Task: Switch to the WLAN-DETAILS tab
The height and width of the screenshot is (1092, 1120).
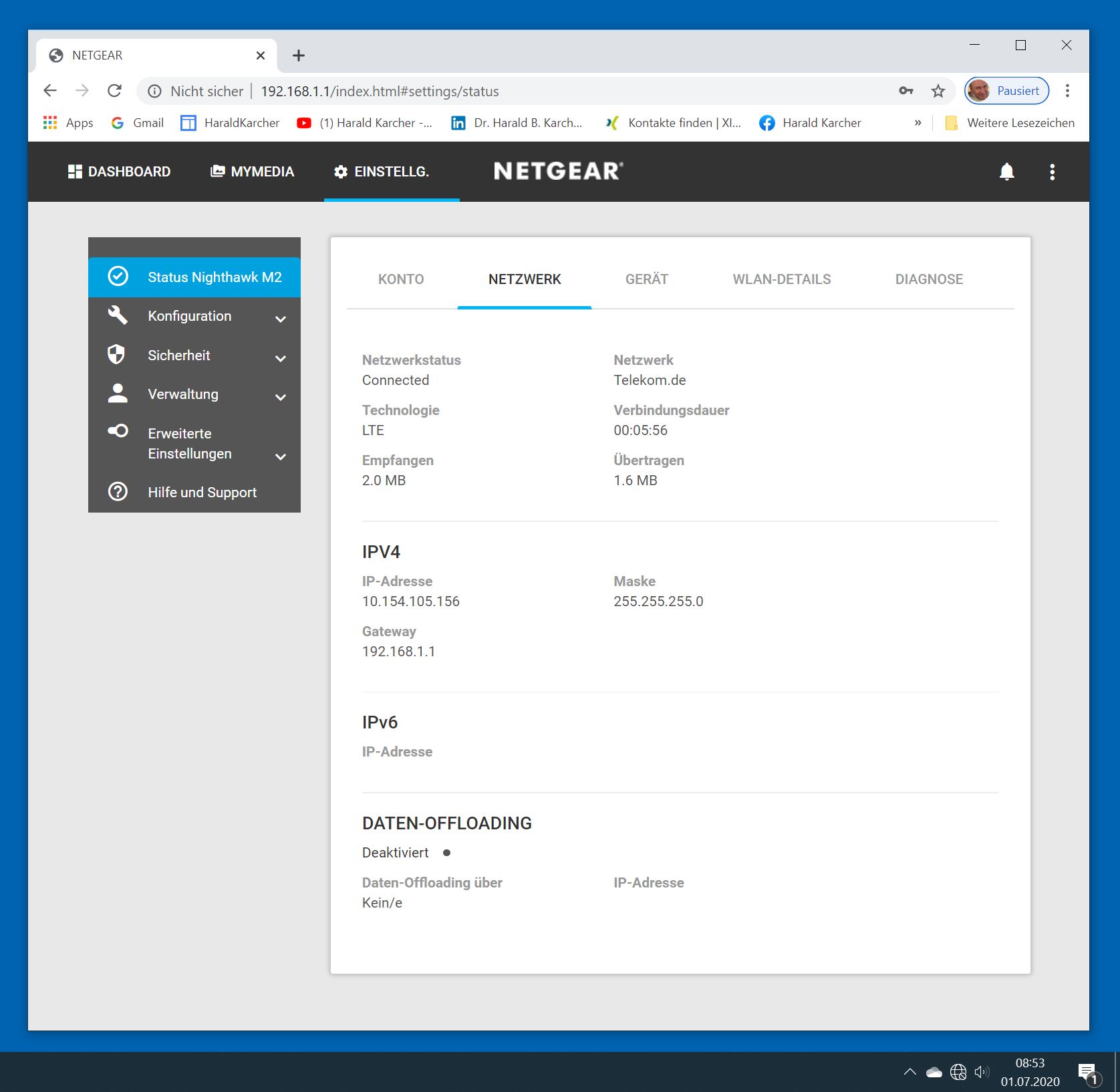Action: (x=781, y=279)
